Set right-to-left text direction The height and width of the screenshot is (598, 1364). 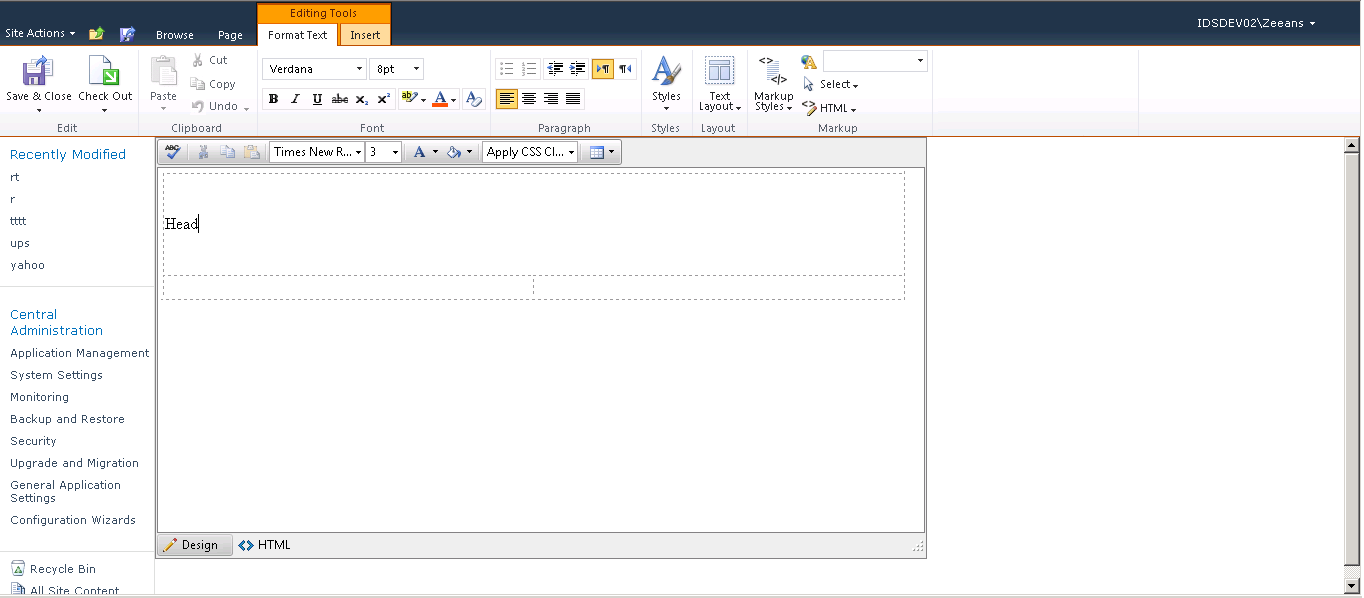(x=625, y=69)
